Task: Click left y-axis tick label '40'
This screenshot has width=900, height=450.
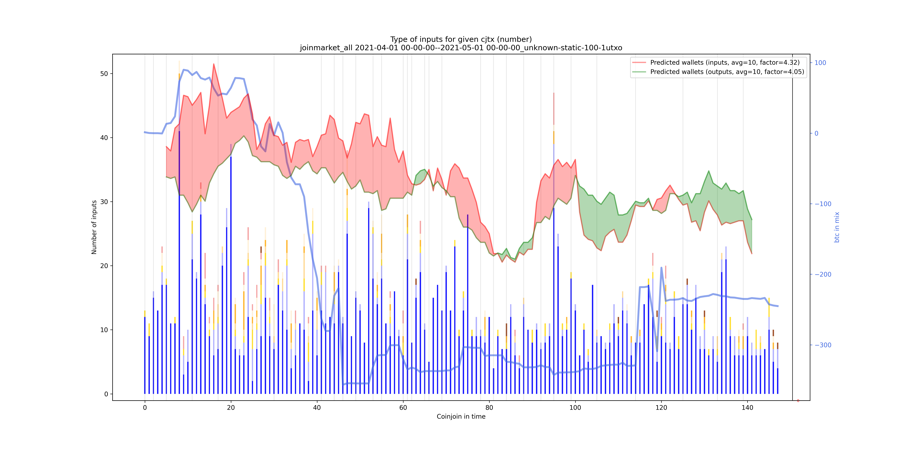Action: (x=104, y=138)
